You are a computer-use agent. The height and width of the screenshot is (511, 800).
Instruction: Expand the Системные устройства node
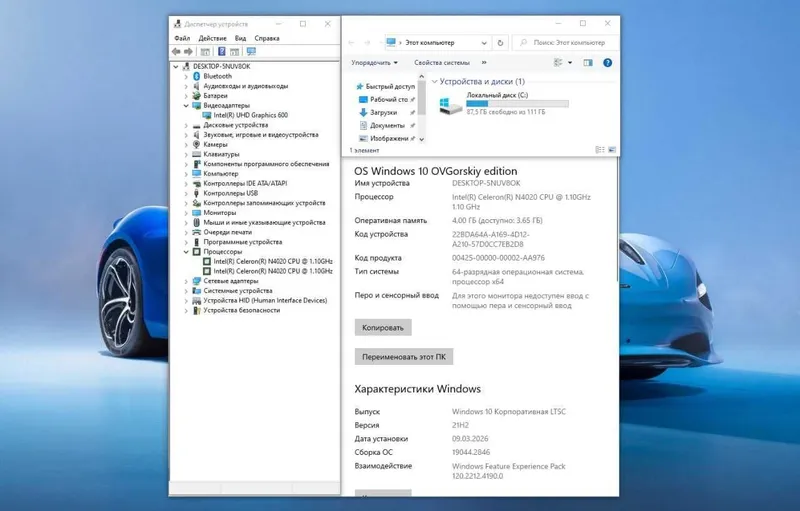(186, 291)
